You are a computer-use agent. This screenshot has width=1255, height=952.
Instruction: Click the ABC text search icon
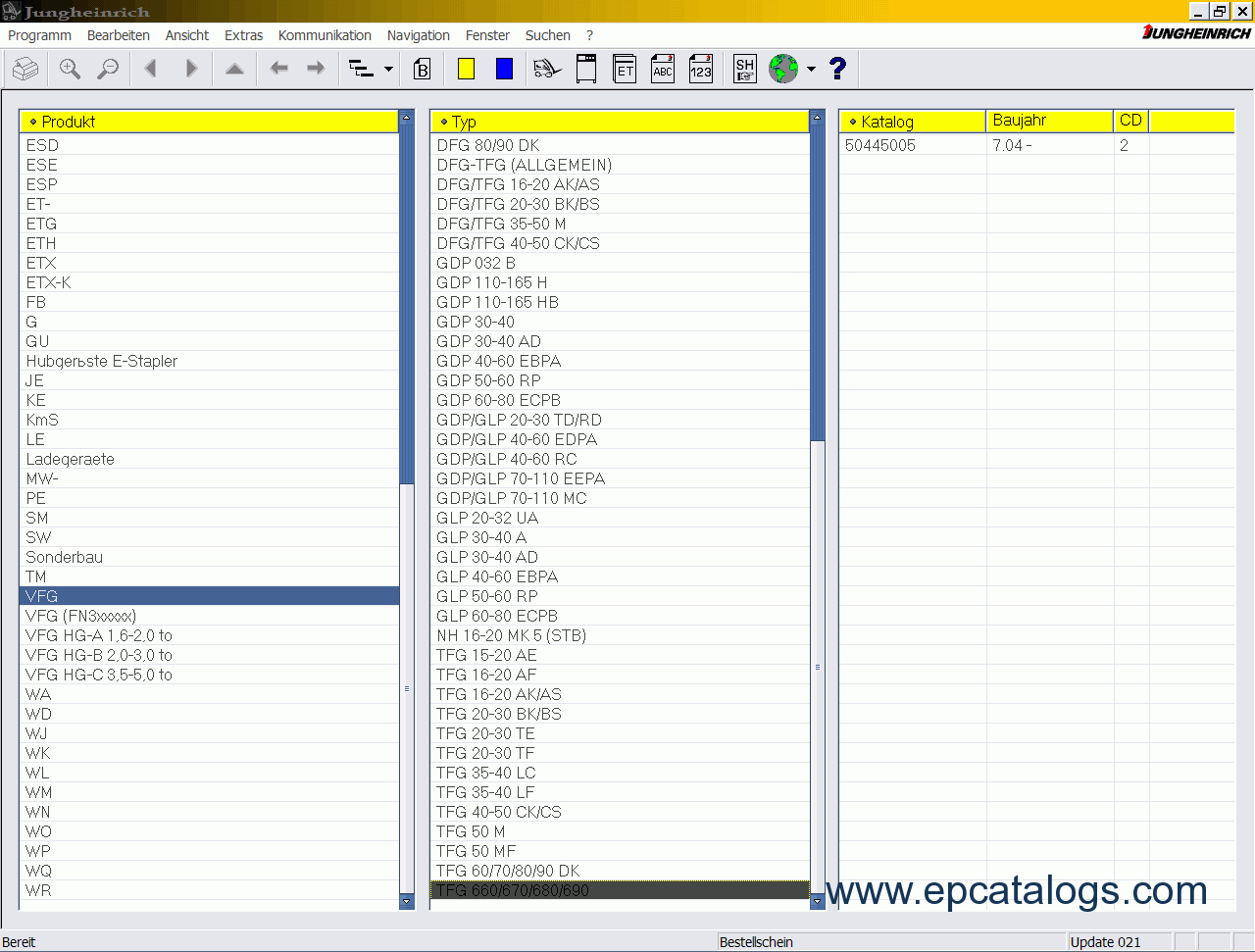pos(663,69)
